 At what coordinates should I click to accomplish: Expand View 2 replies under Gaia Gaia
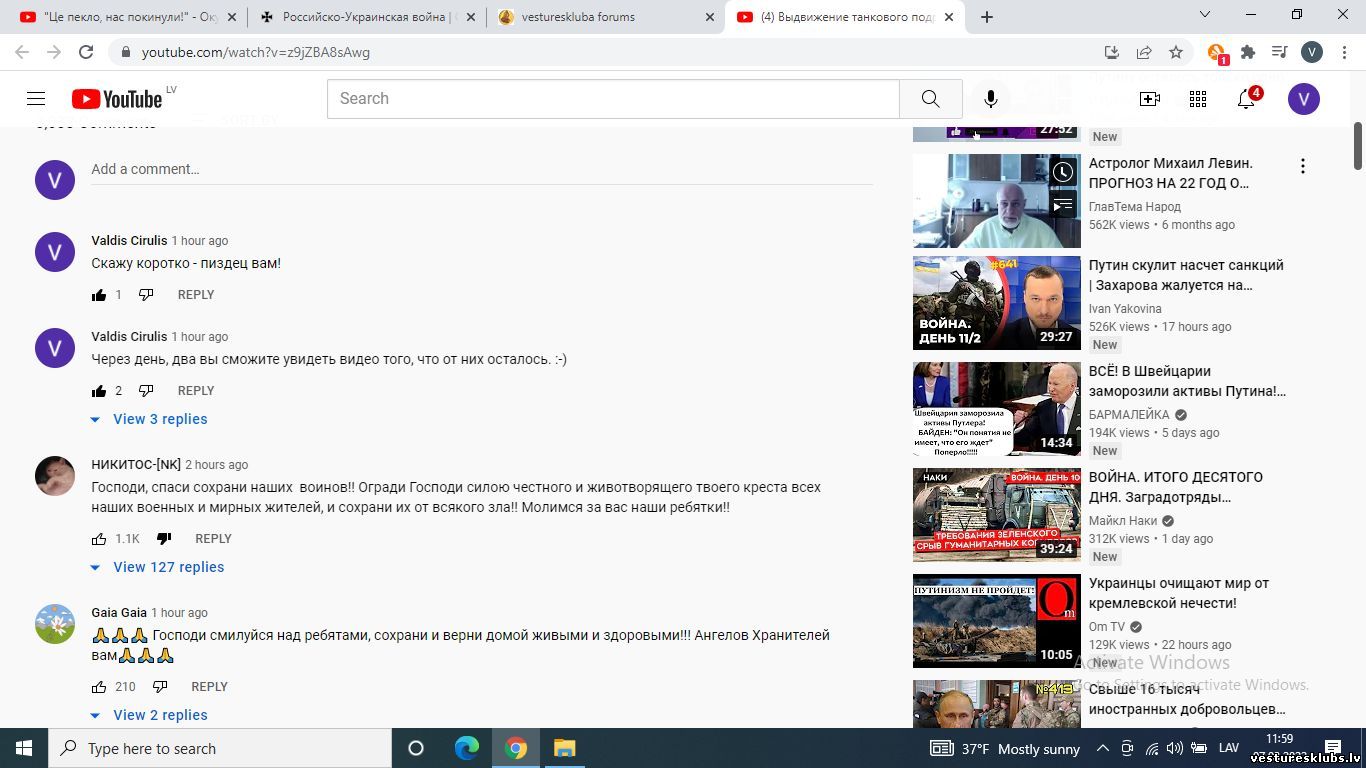coord(149,715)
